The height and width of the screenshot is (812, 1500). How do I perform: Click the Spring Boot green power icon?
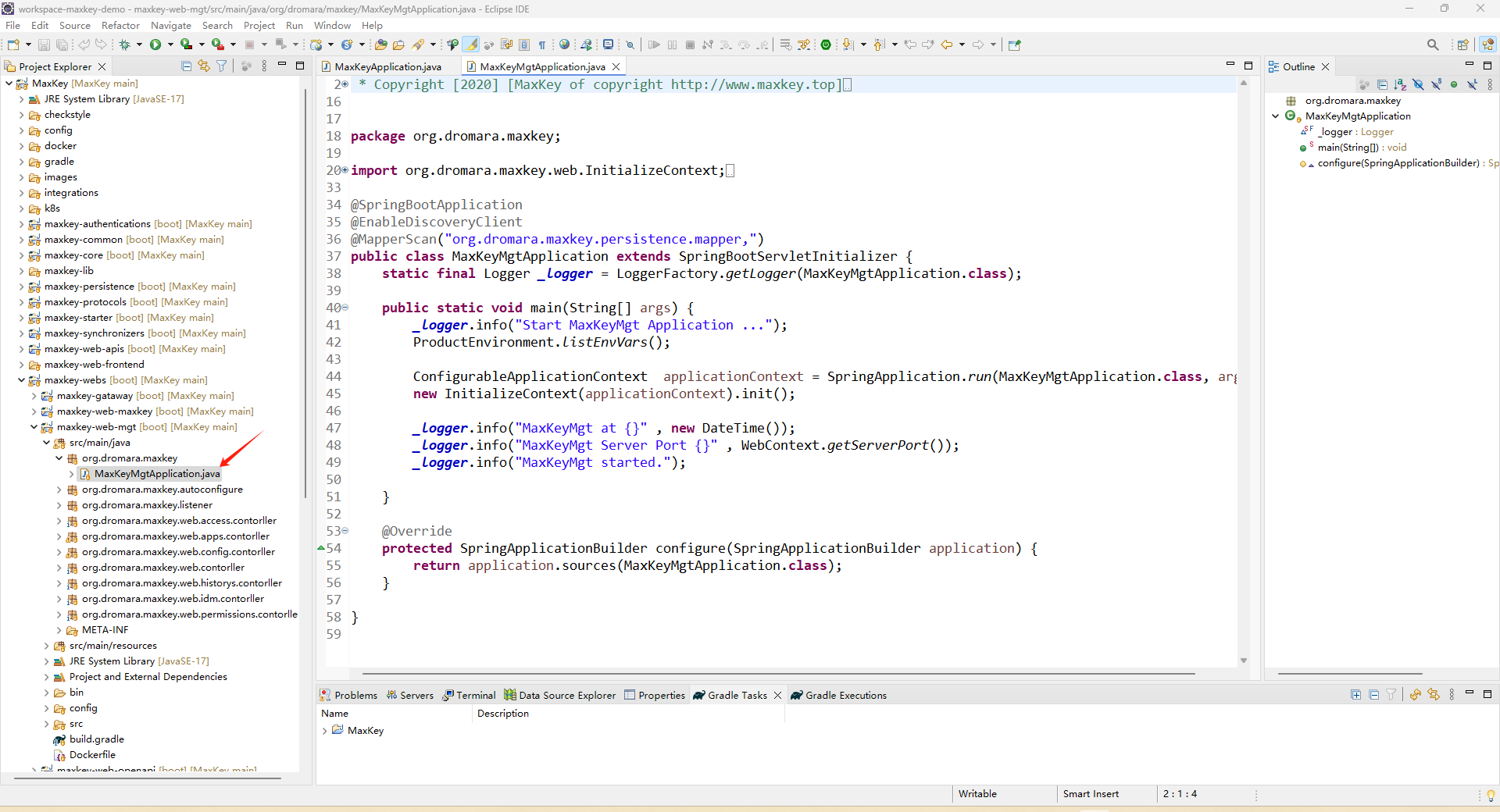[826, 45]
